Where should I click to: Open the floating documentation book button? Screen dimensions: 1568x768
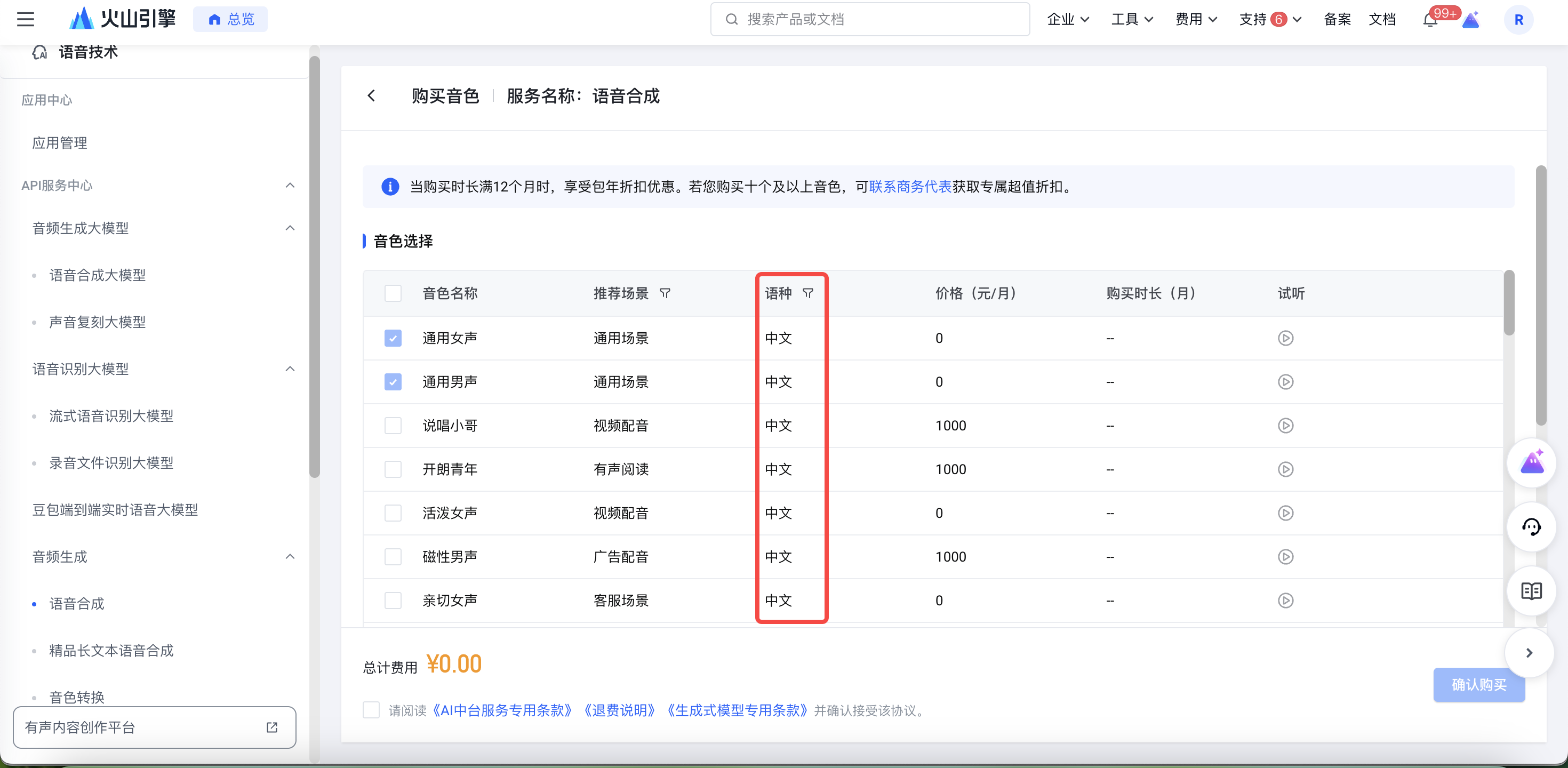tap(1532, 591)
